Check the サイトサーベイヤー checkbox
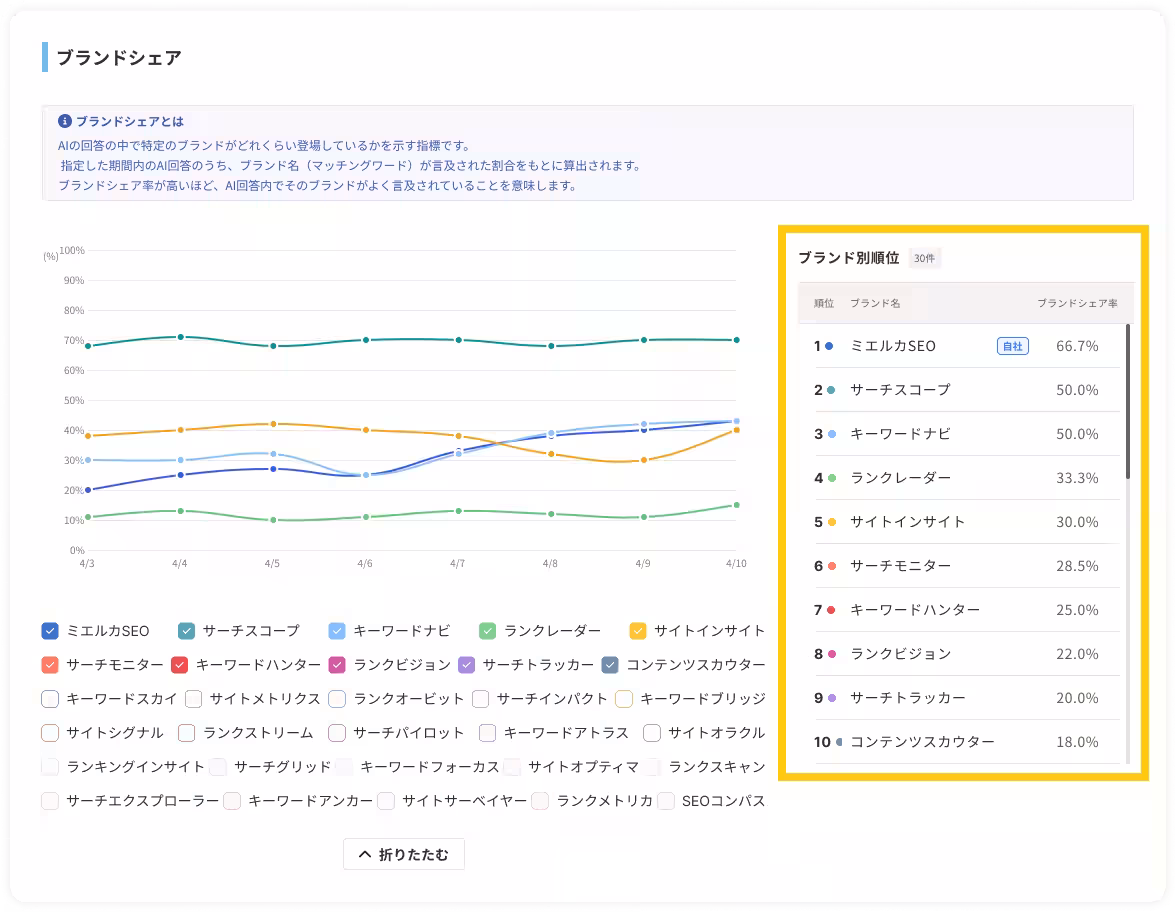Screen dimensions: 1176x912 click(x=386, y=801)
